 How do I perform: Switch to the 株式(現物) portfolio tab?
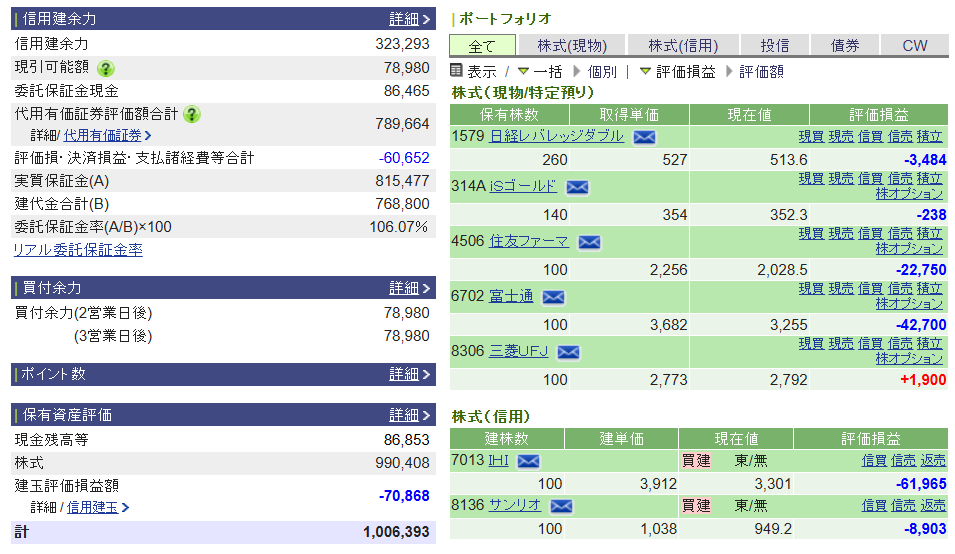(x=571, y=45)
